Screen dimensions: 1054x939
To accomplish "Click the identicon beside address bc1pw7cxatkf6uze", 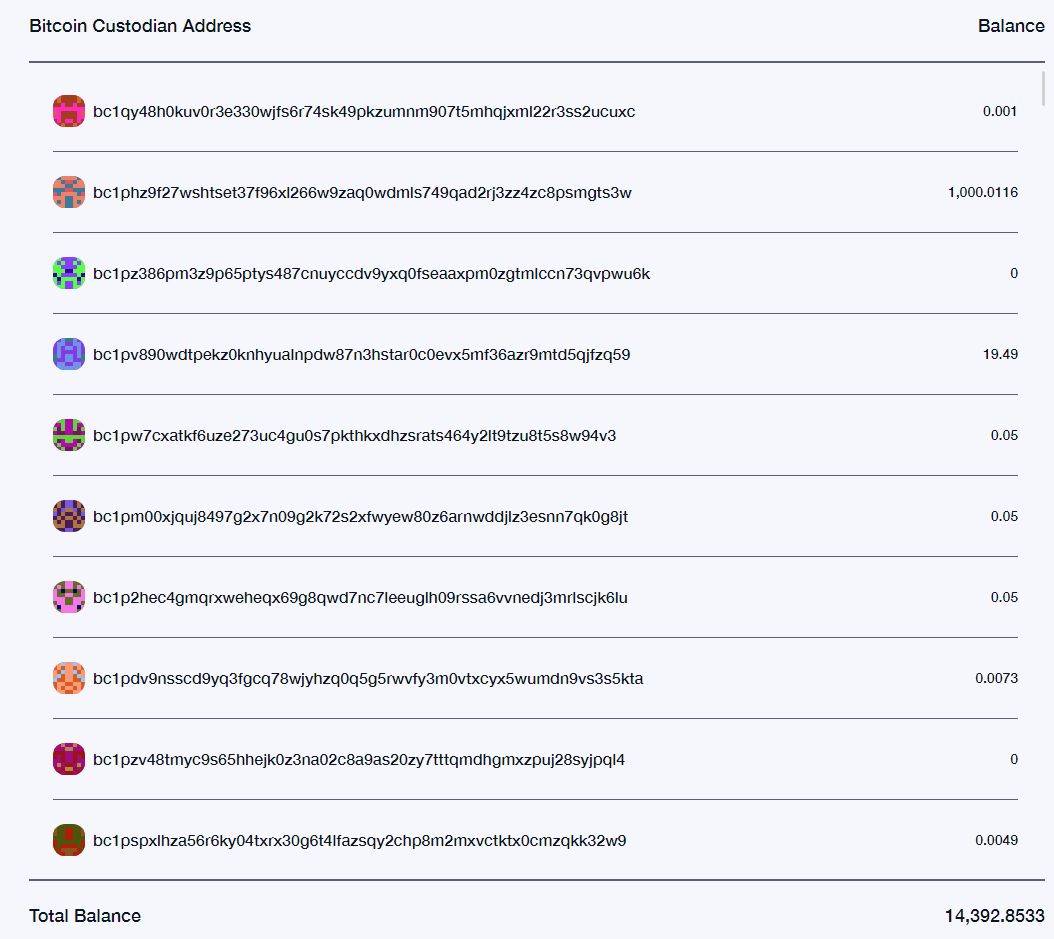I will 69,435.
